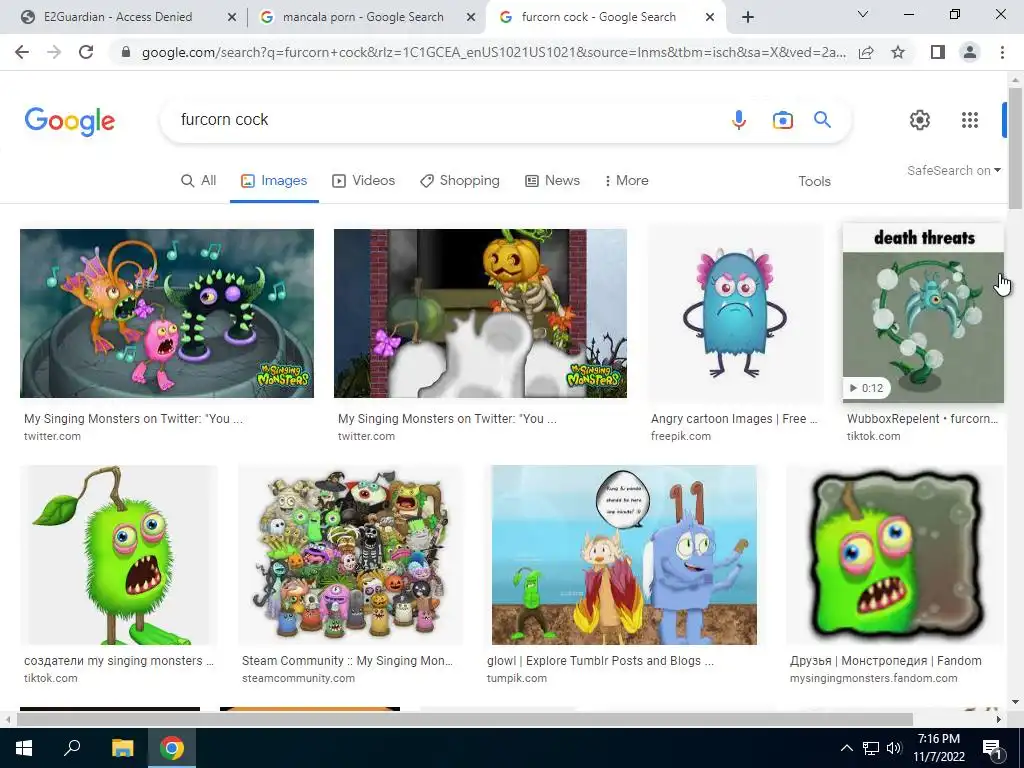1024x768 pixels.
Task: Open the Shopping results tab
Action: pos(460,181)
